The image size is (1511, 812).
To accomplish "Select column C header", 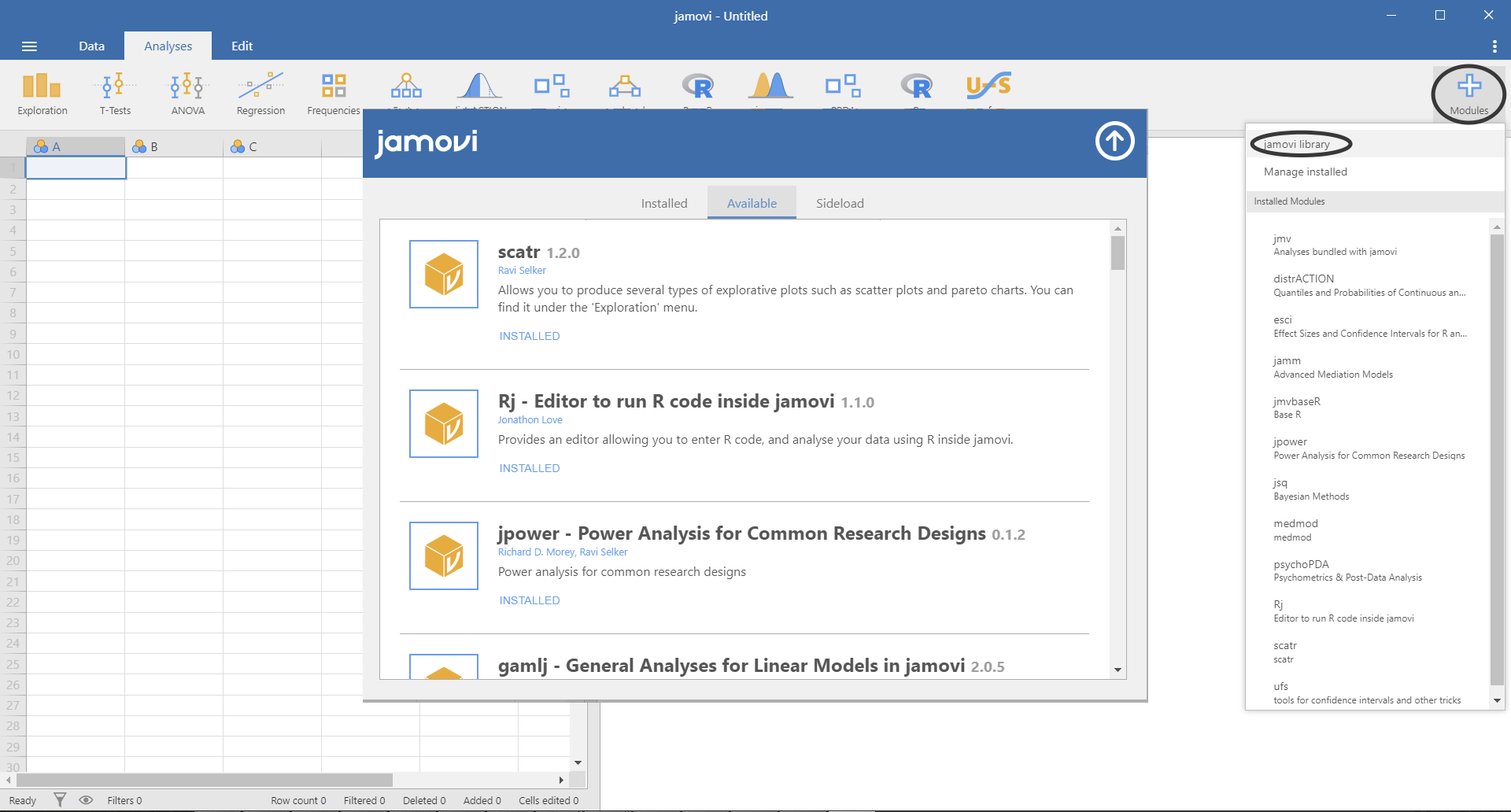I will click(272, 146).
